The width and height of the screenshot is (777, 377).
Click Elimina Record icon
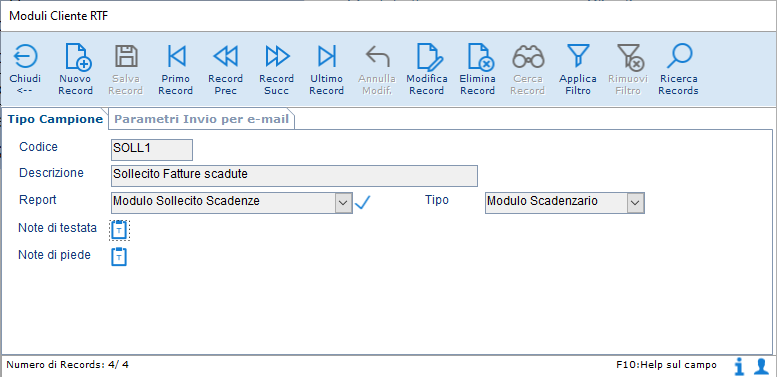tap(480, 56)
